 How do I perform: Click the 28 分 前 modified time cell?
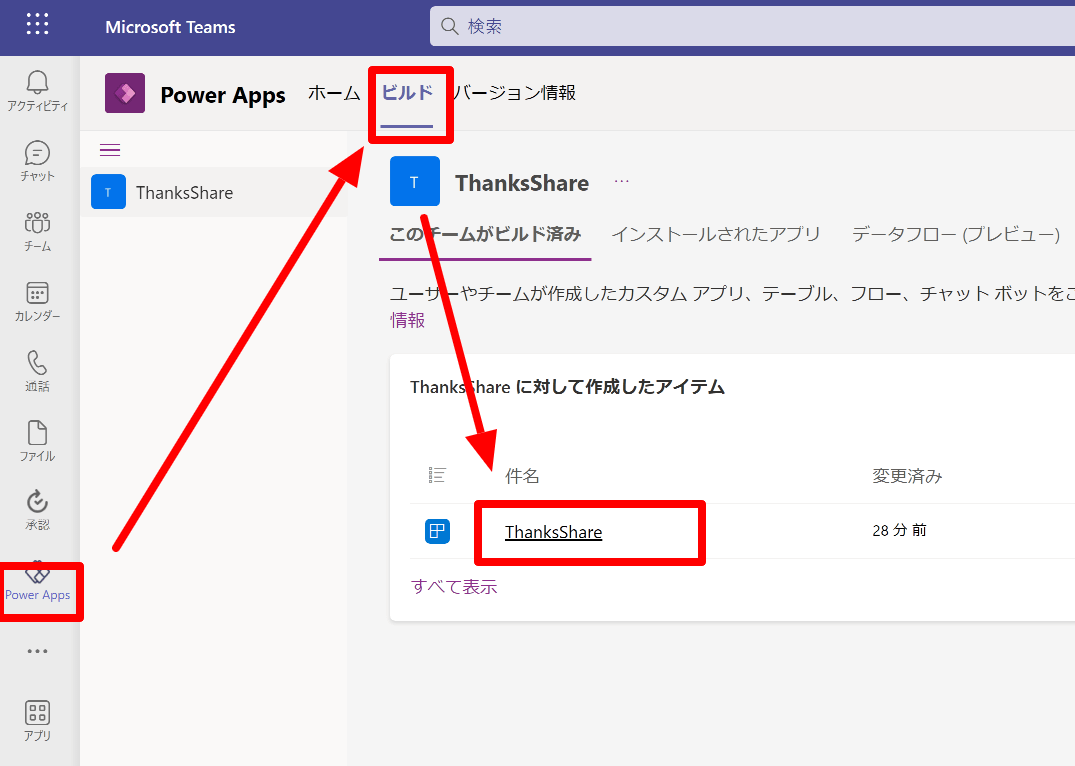(899, 530)
